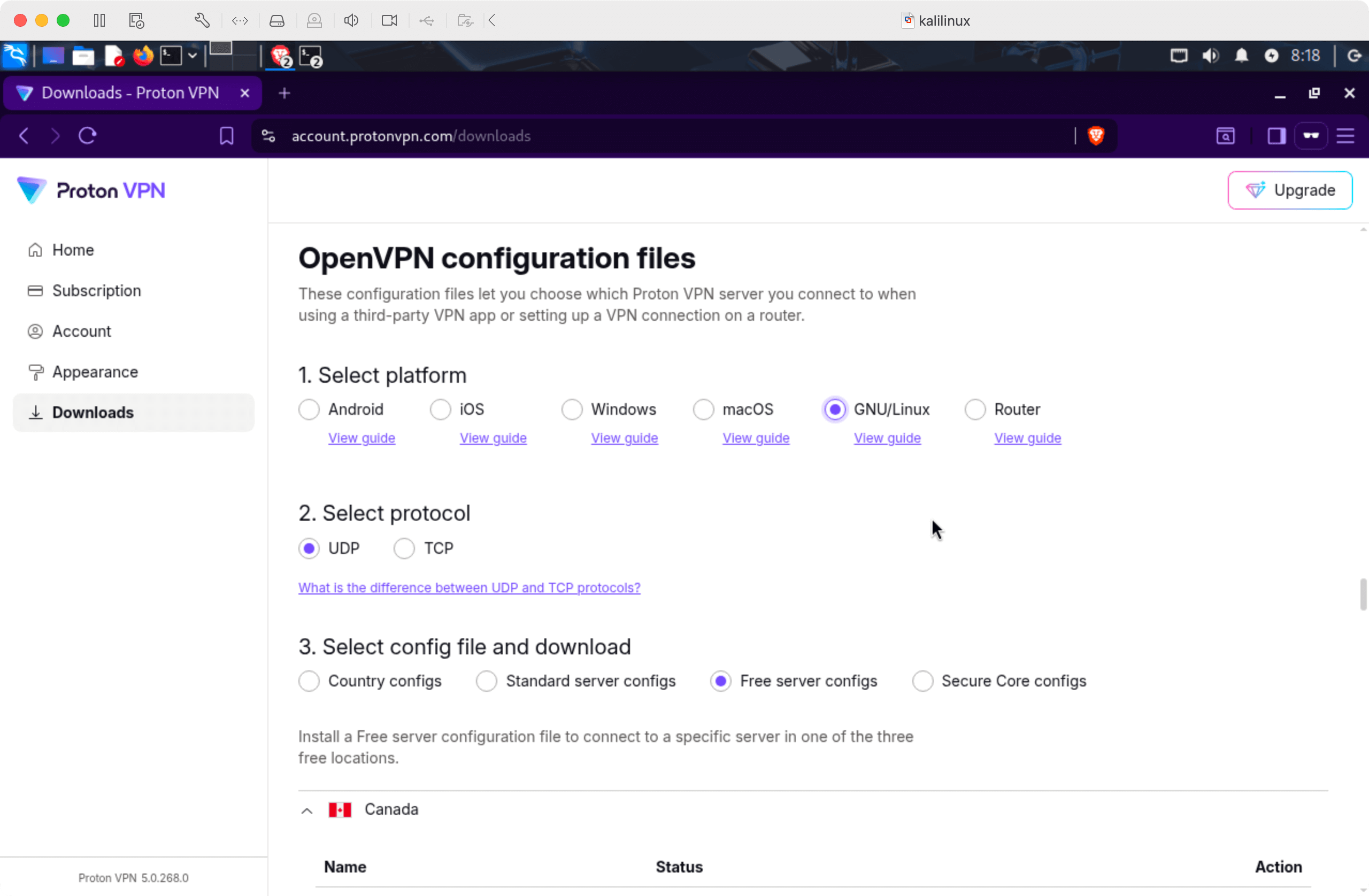Open the Home section in Proton VPN sidebar
The image size is (1369, 896).
73,250
